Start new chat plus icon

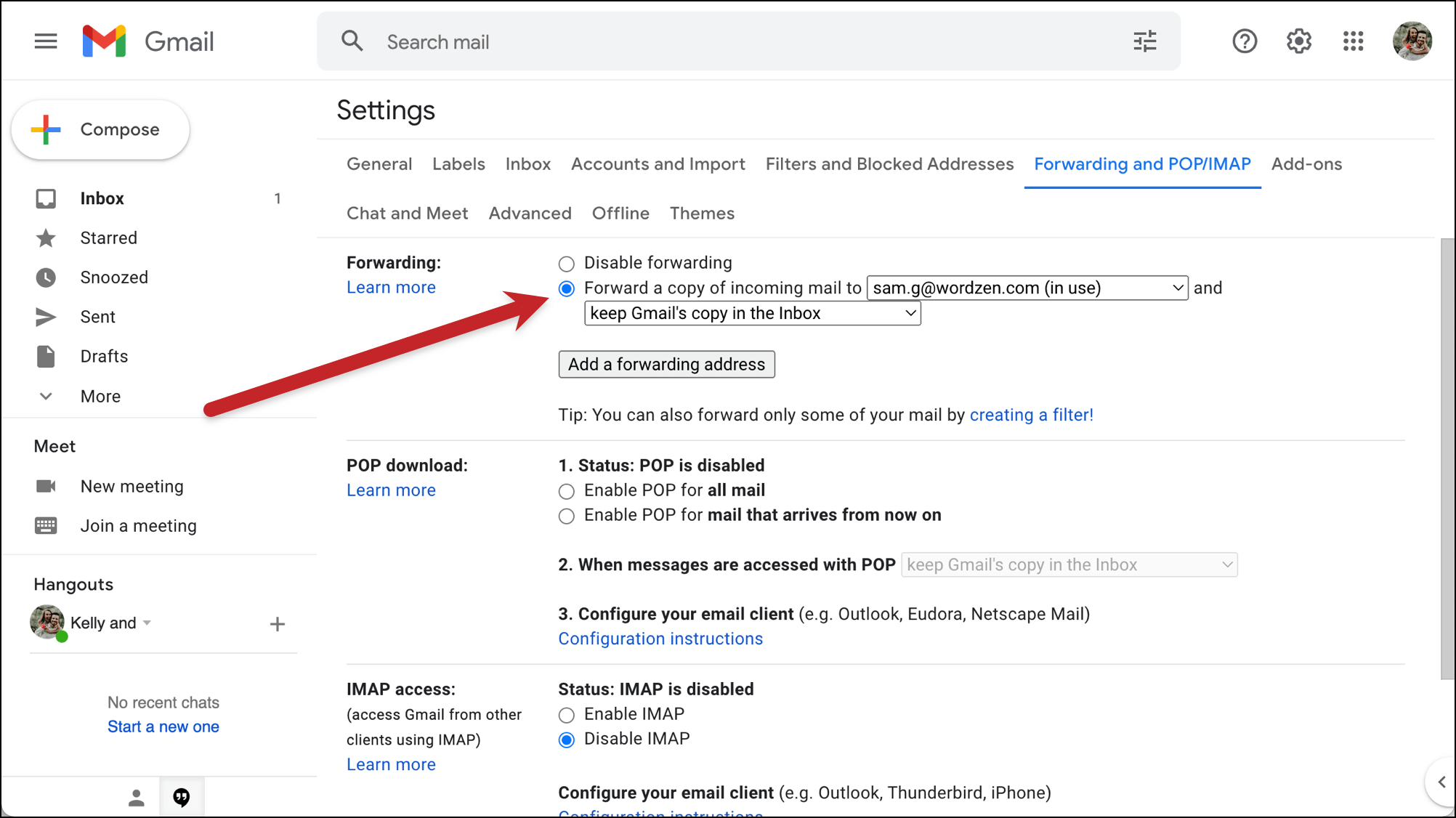coord(278,624)
